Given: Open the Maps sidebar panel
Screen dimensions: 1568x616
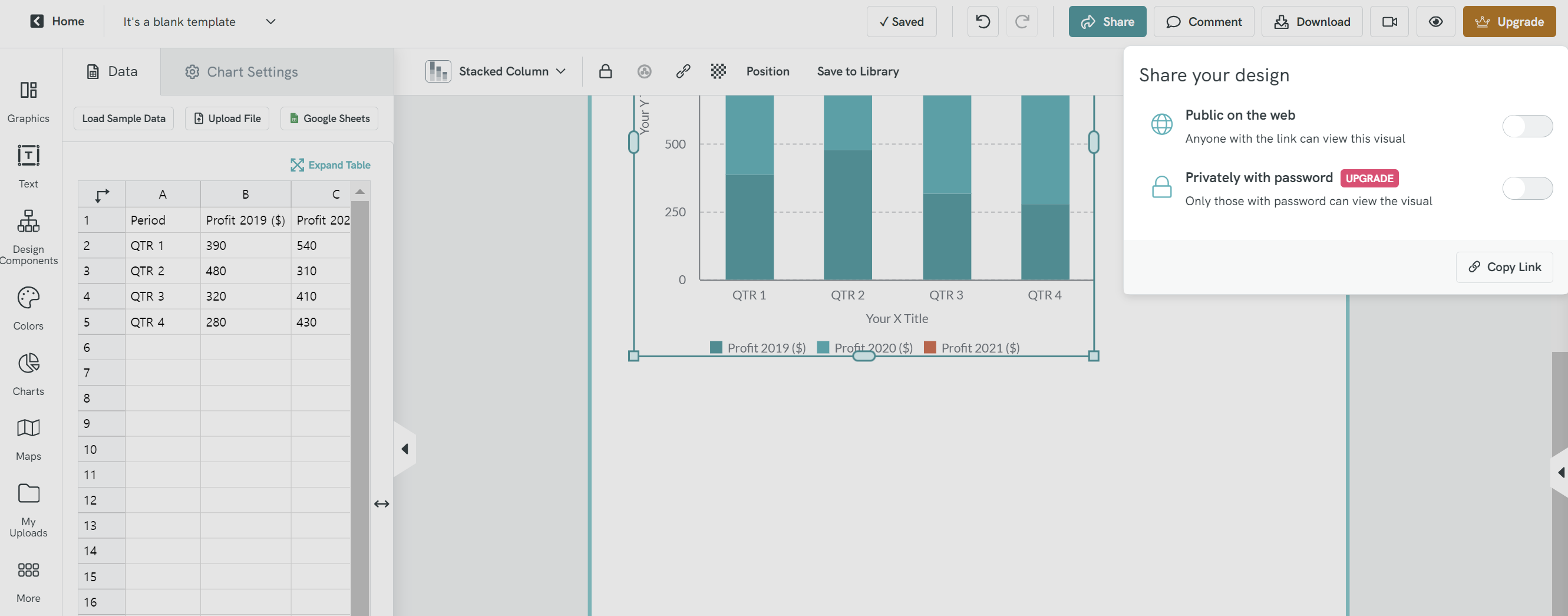Looking at the screenshot, I should pos(28,440).
